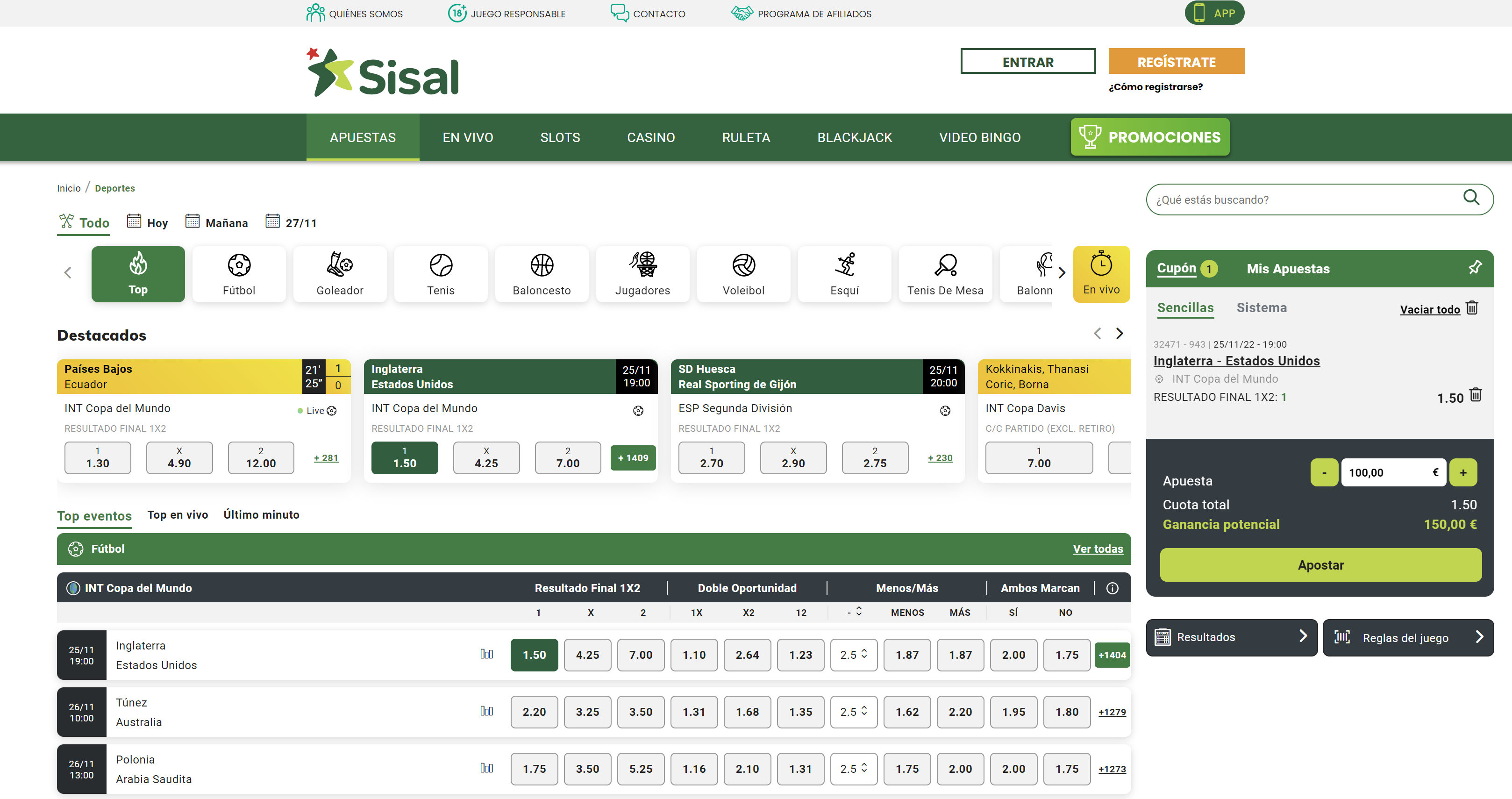The height and width of the screenshot is (799, 1512).
Task: Open Jugadores category
Action: [643, 274]
